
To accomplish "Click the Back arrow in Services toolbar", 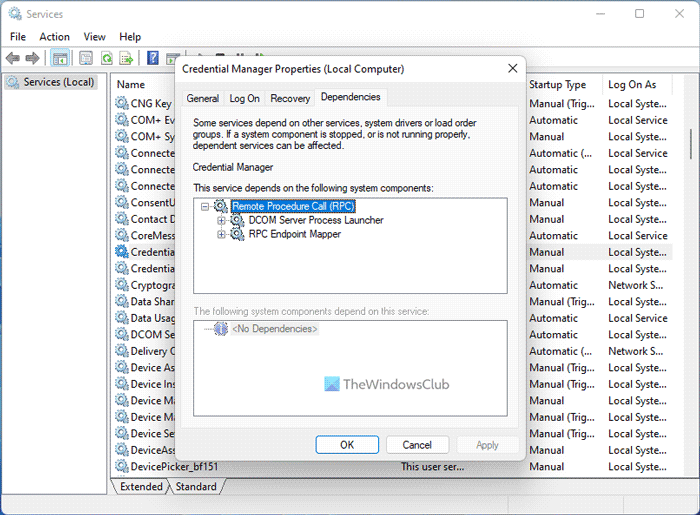I will [12, 58].
